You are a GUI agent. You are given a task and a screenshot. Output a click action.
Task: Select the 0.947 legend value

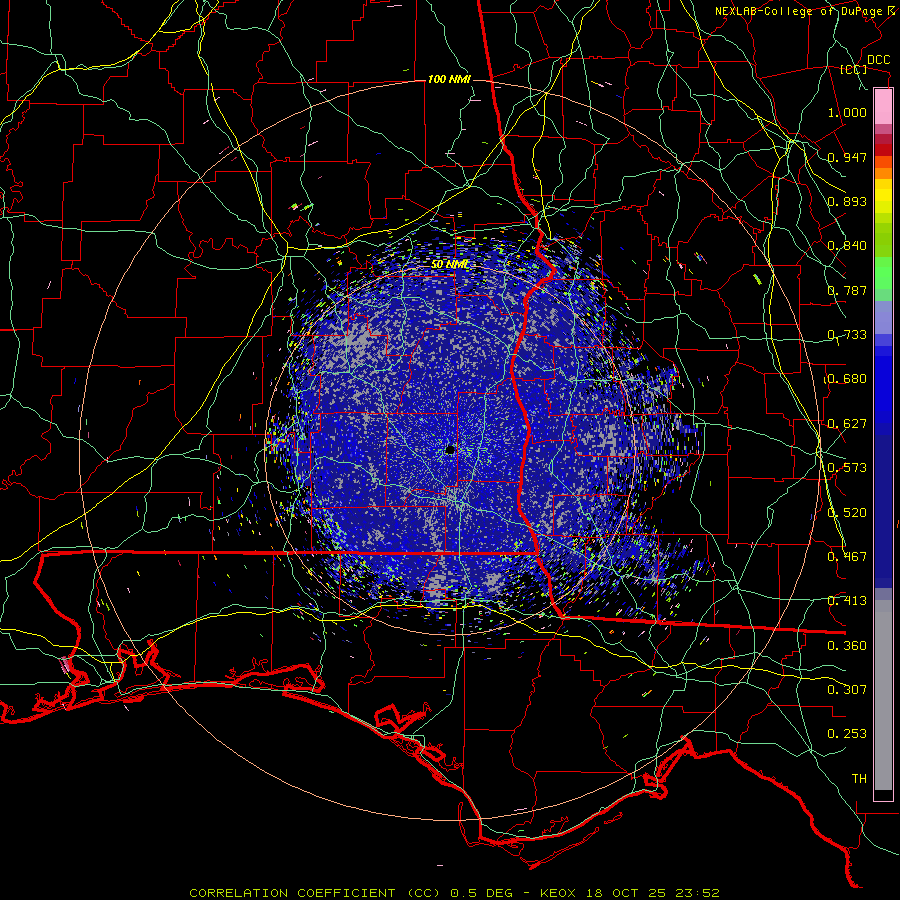point(847,157)
